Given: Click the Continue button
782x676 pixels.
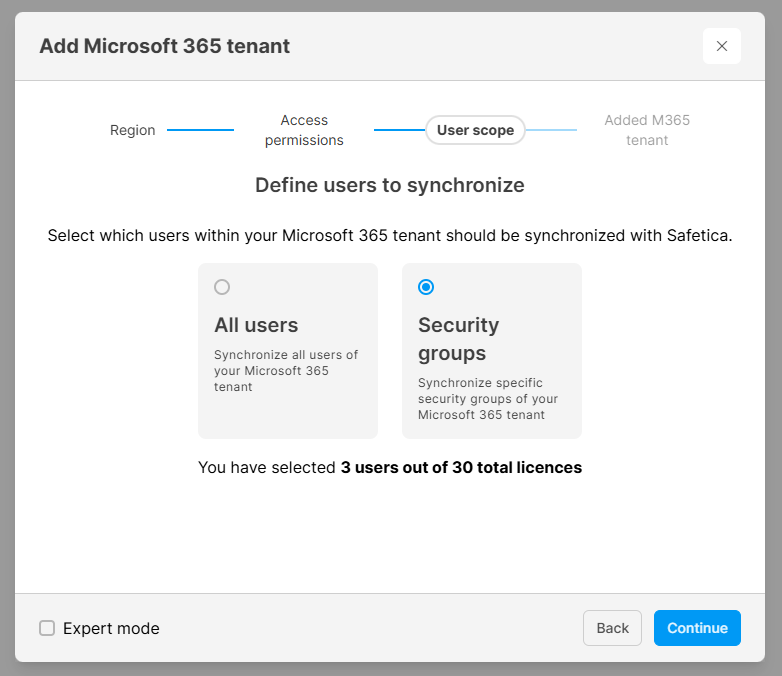Looking at the screenshot, I should point(697,628).
